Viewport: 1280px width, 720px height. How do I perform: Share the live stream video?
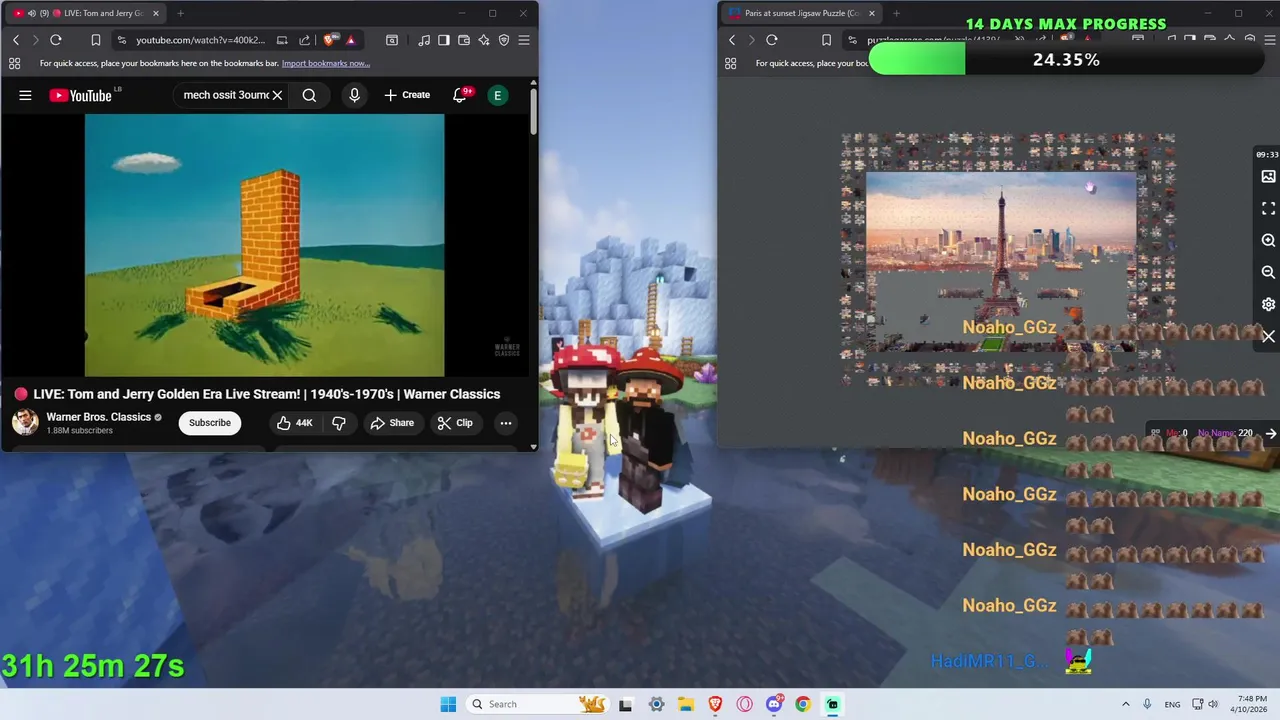pos(392,423)
